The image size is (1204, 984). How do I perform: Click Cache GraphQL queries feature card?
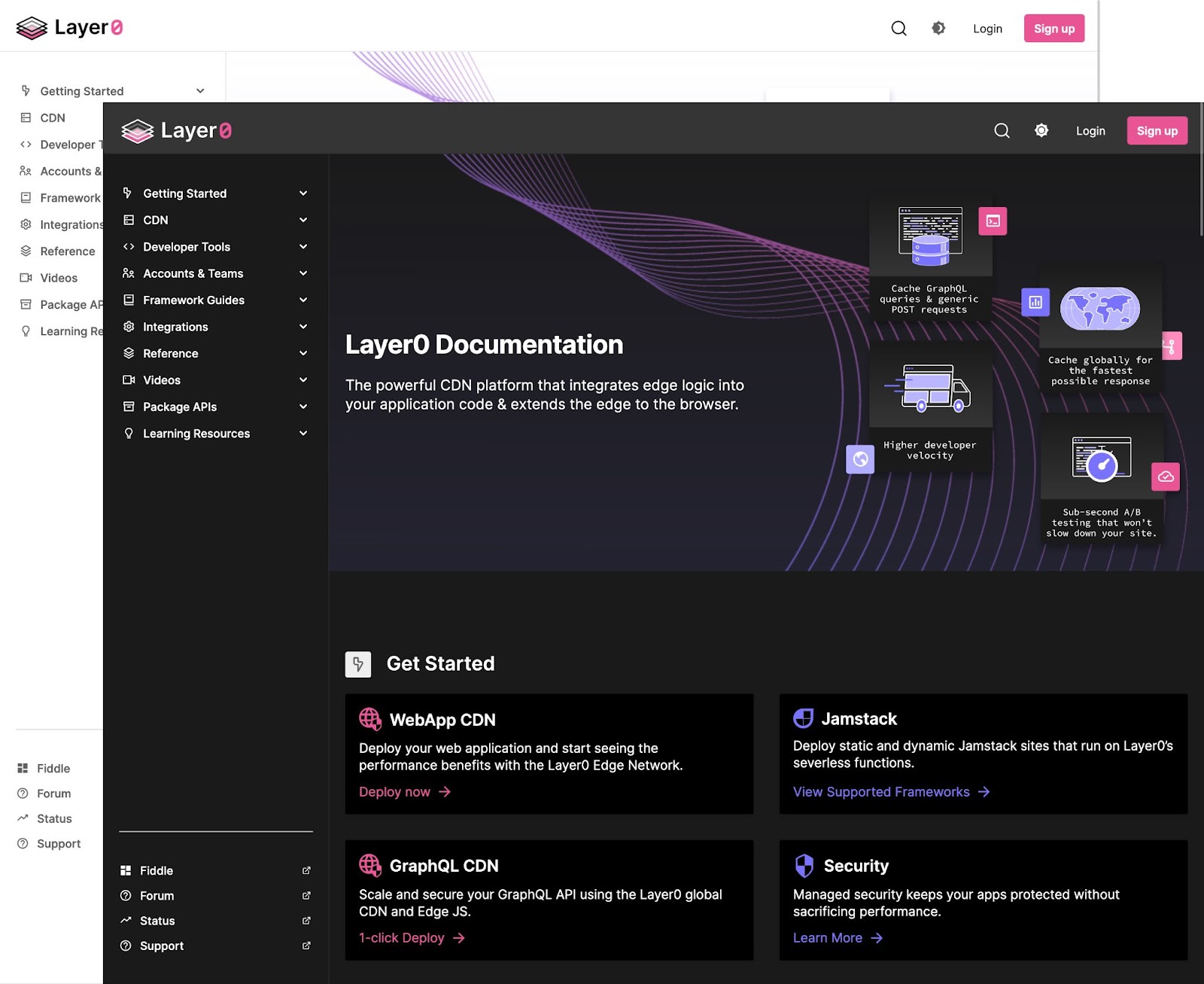[x=930, y=258]
